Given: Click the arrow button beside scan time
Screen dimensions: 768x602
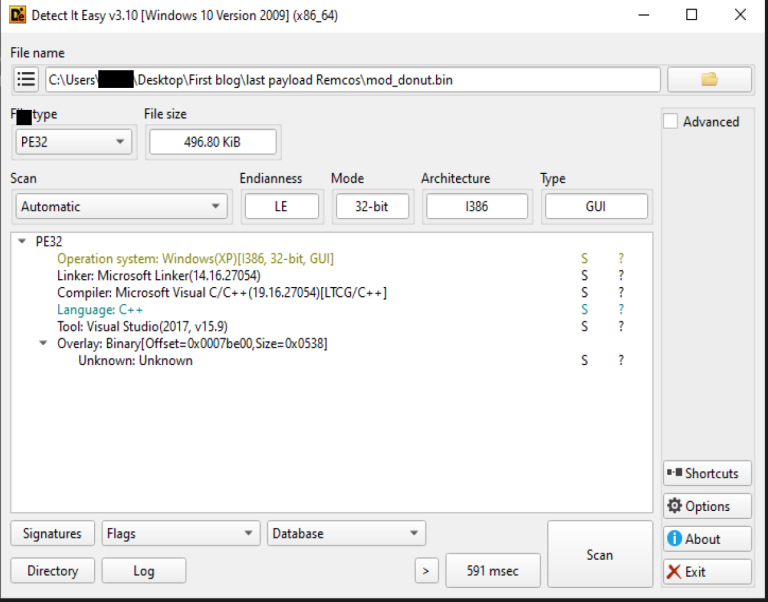Looking at the screenshot, I should coord(427,571).
